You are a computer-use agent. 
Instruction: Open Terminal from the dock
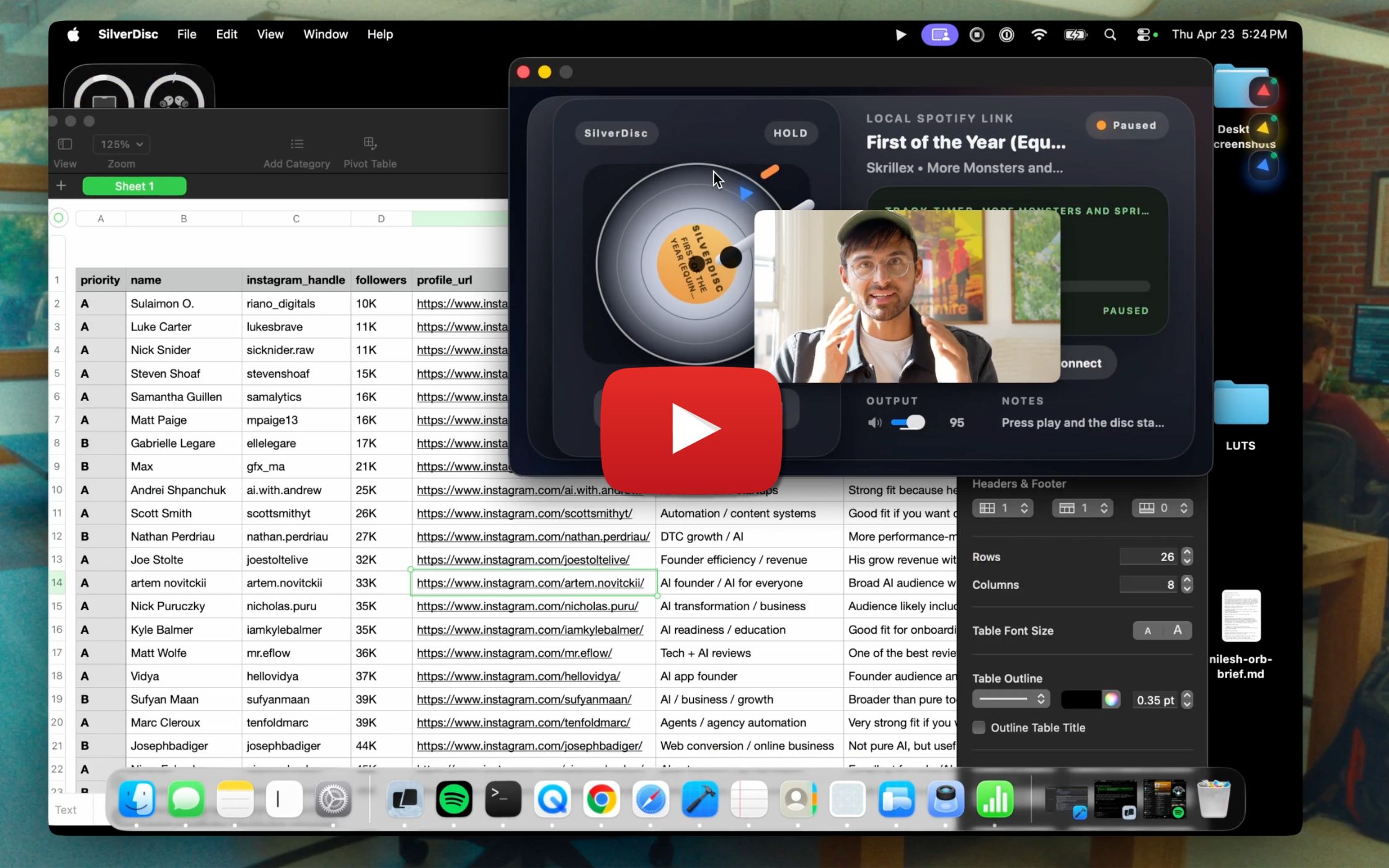pos(502,799)
